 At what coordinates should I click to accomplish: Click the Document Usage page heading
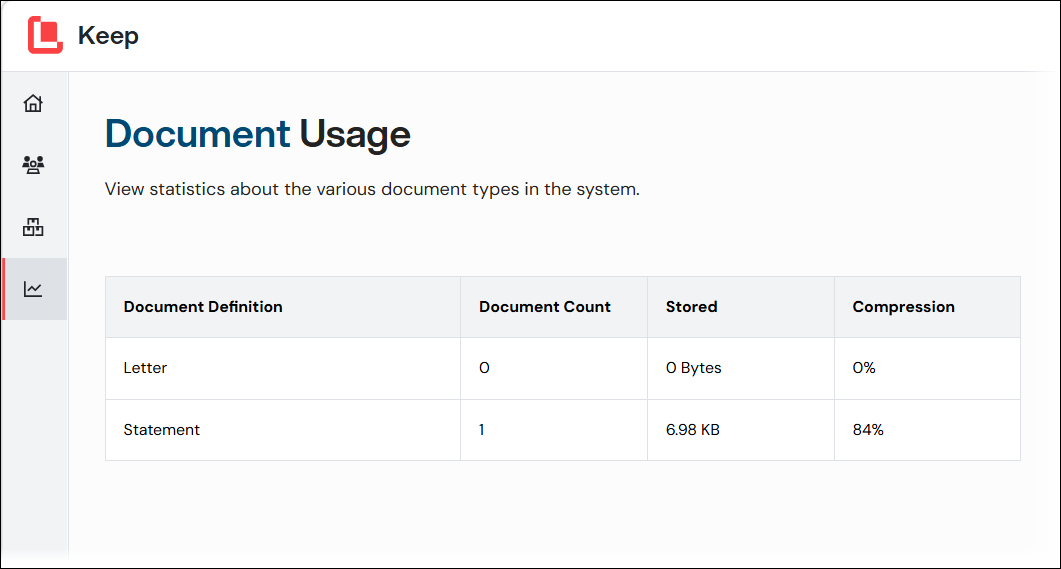pyautogui.click(x=258, y=134)
